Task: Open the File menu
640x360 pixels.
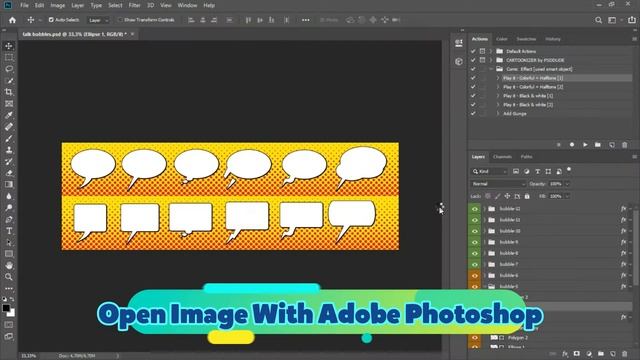Action: pyautogui.click(x=24, y=5)
